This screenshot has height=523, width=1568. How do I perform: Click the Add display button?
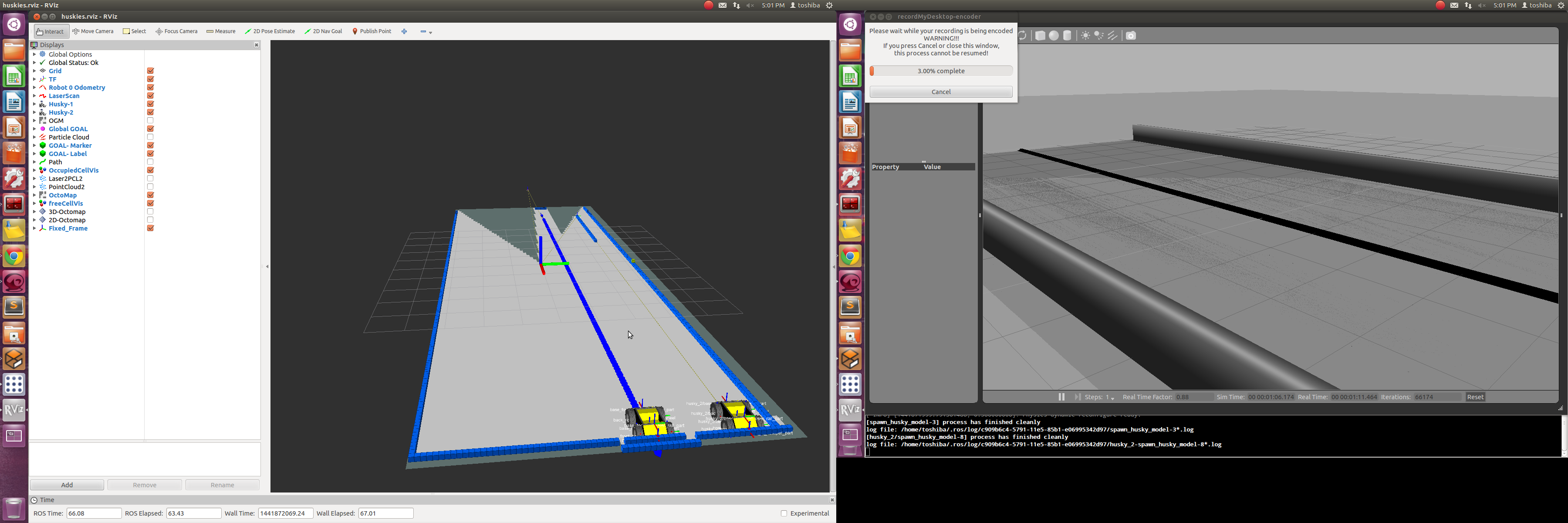[x=67, y=485]
